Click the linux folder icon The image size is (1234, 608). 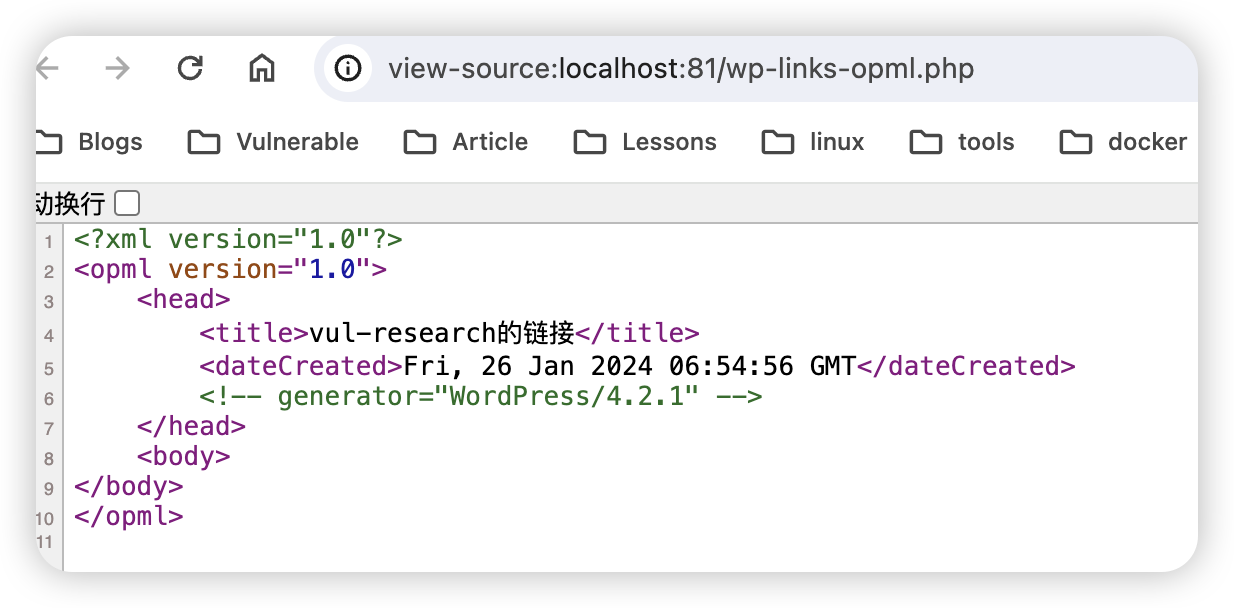coord(778,142)
